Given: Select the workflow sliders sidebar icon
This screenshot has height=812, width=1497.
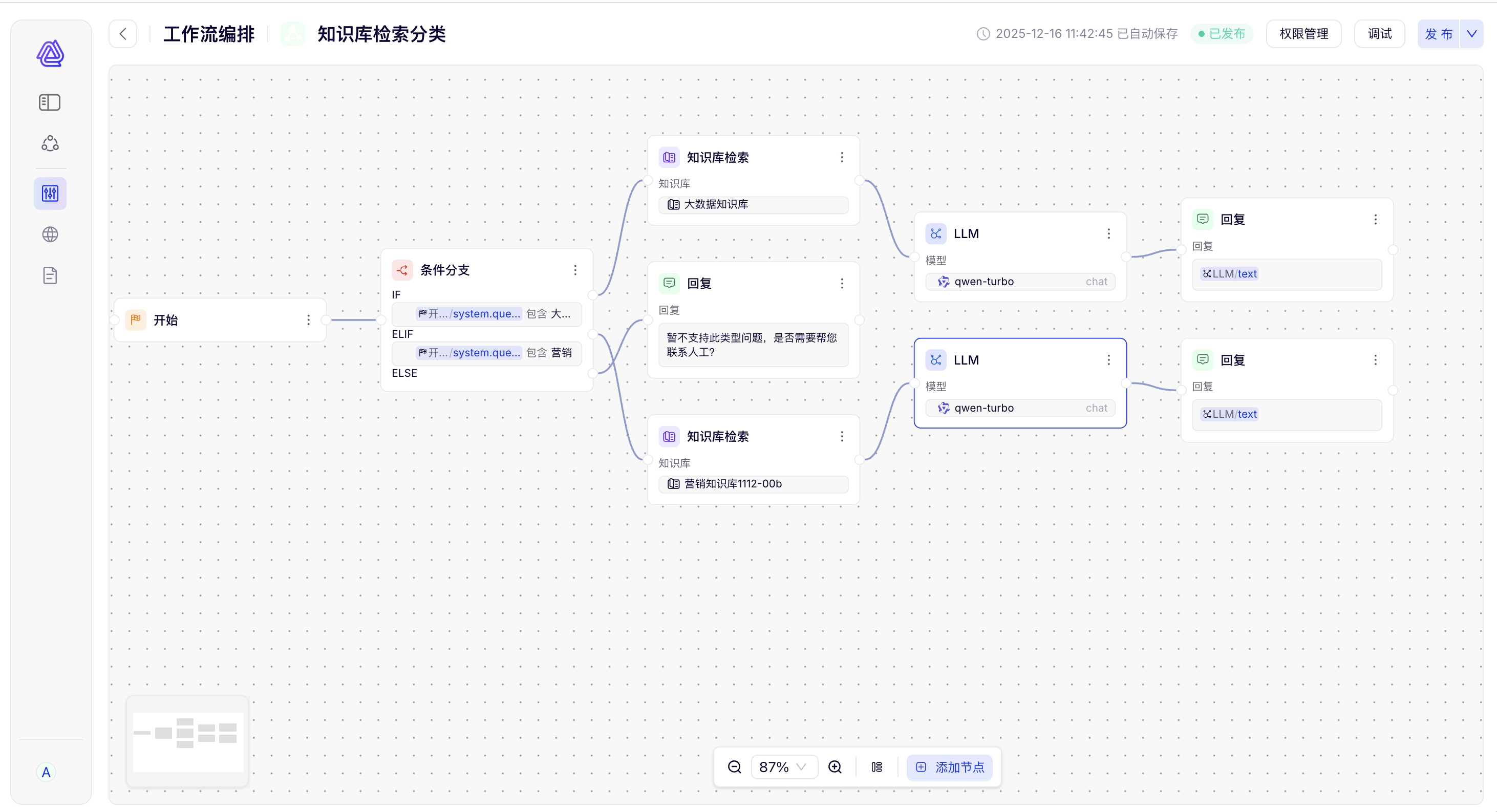Looking at the screenshot, I should coord(50,193).
